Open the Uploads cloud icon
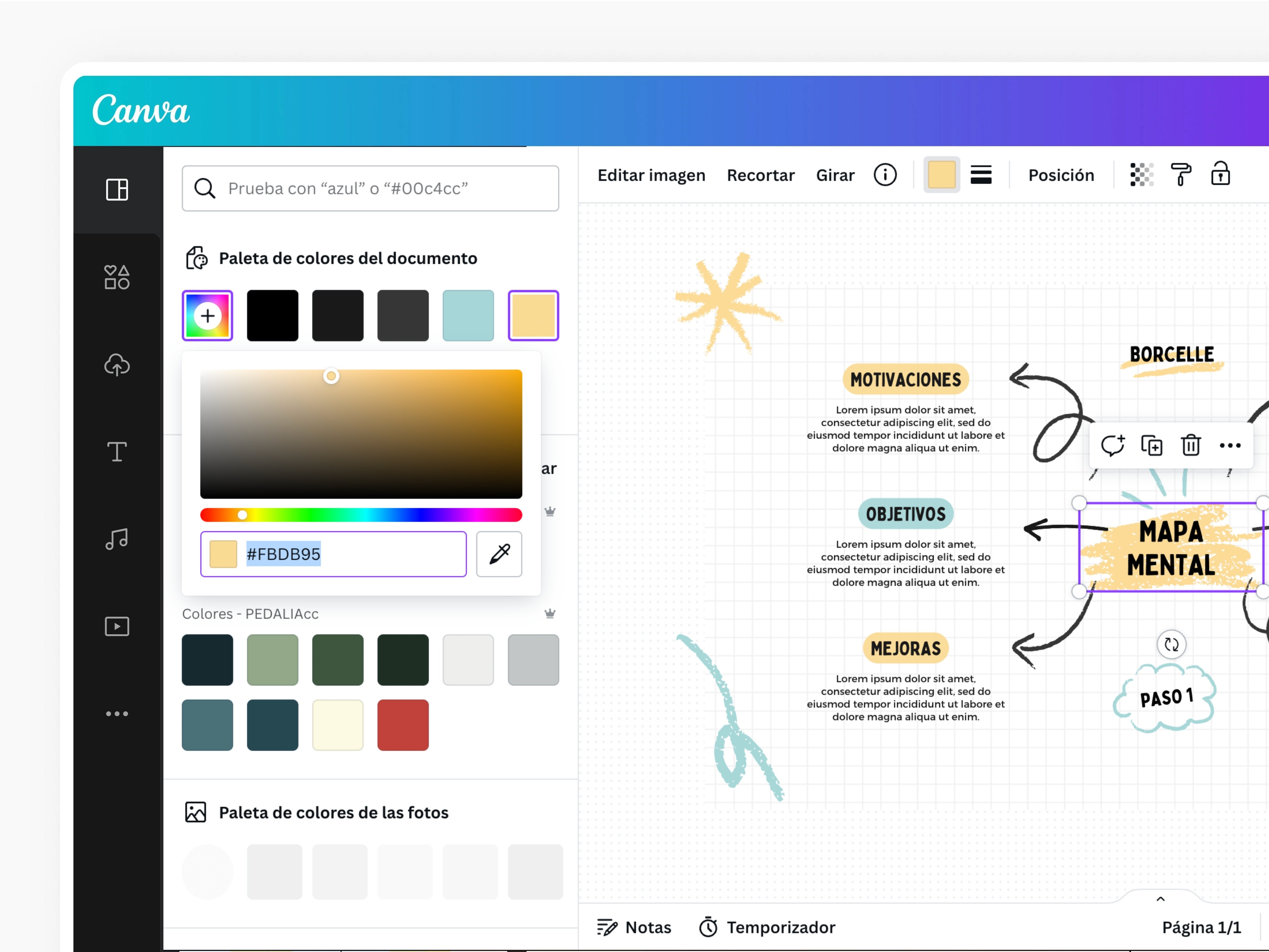Viewport: 1269px width, 952px height. (117, 365)
